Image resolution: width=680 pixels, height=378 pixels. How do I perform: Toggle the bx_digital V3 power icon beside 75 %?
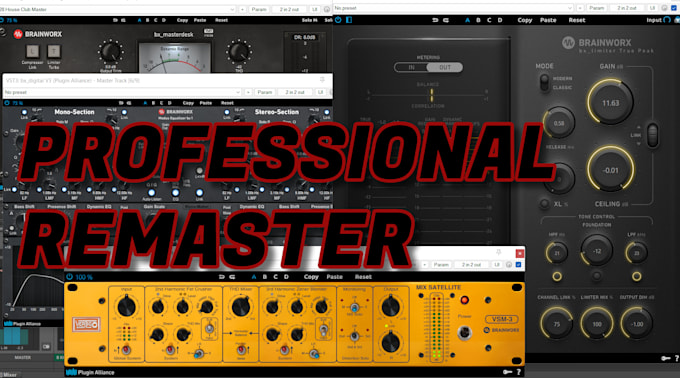pyautogui.click(x=7, y=103)
